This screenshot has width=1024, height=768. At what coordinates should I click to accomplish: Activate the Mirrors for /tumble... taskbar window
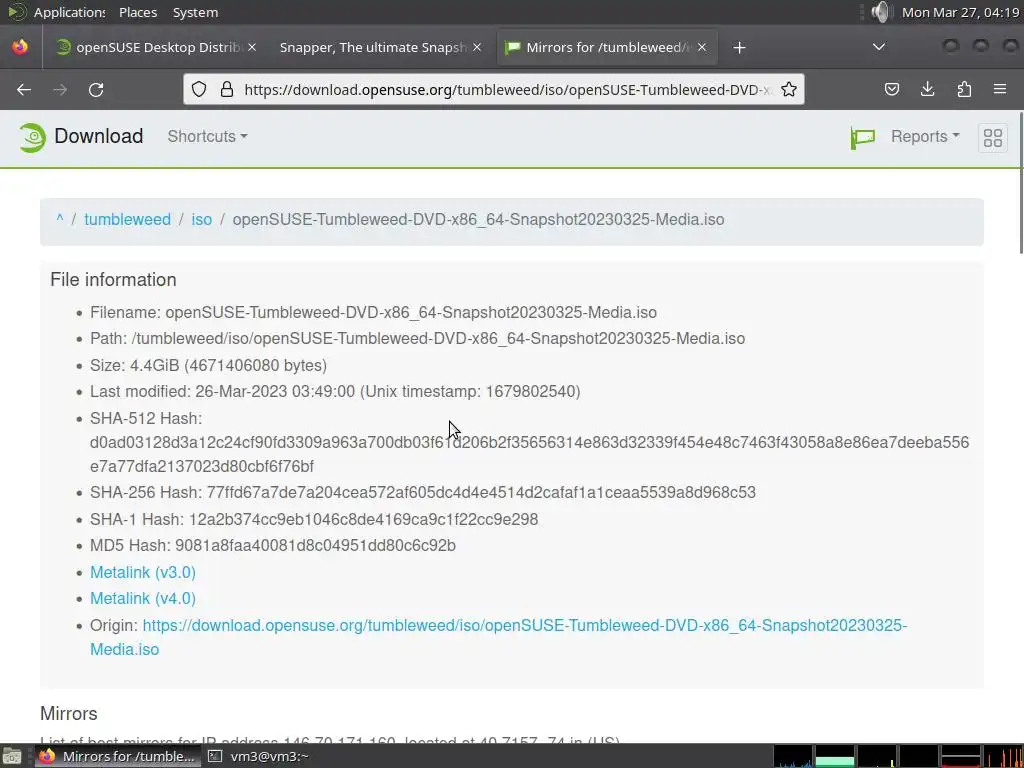tap(118, 756)
